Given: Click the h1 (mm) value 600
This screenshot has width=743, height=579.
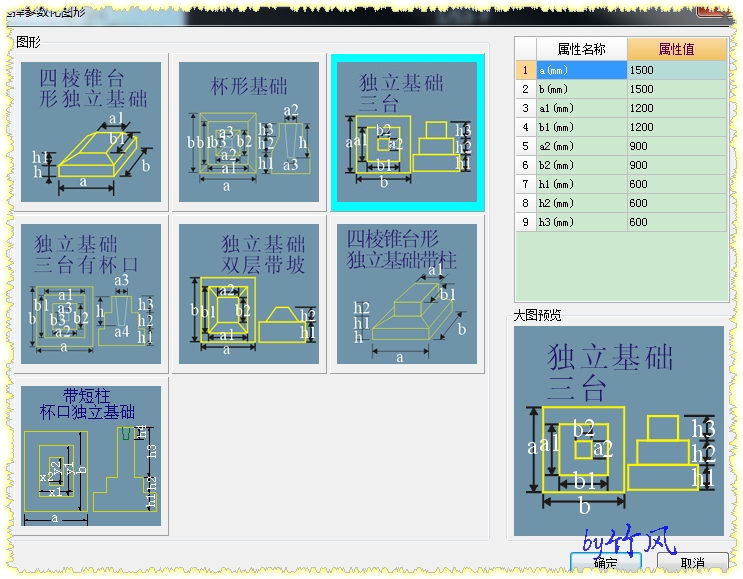Looking at the screenshot, I should (677, 184).
